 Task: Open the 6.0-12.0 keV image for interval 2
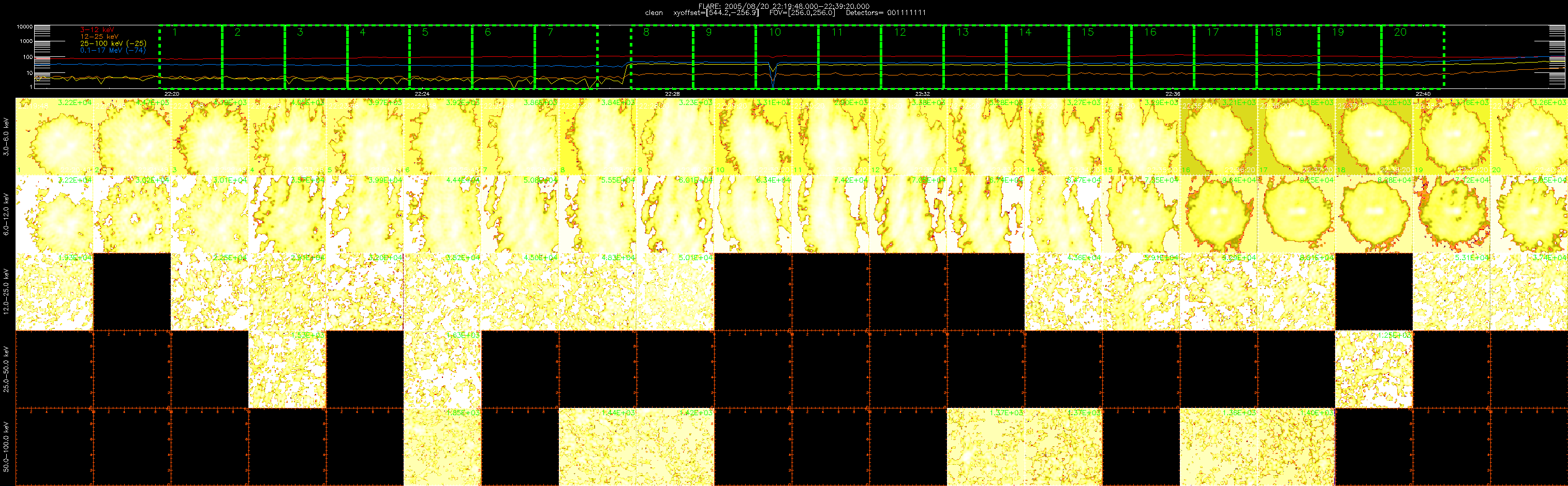[132, 214]
